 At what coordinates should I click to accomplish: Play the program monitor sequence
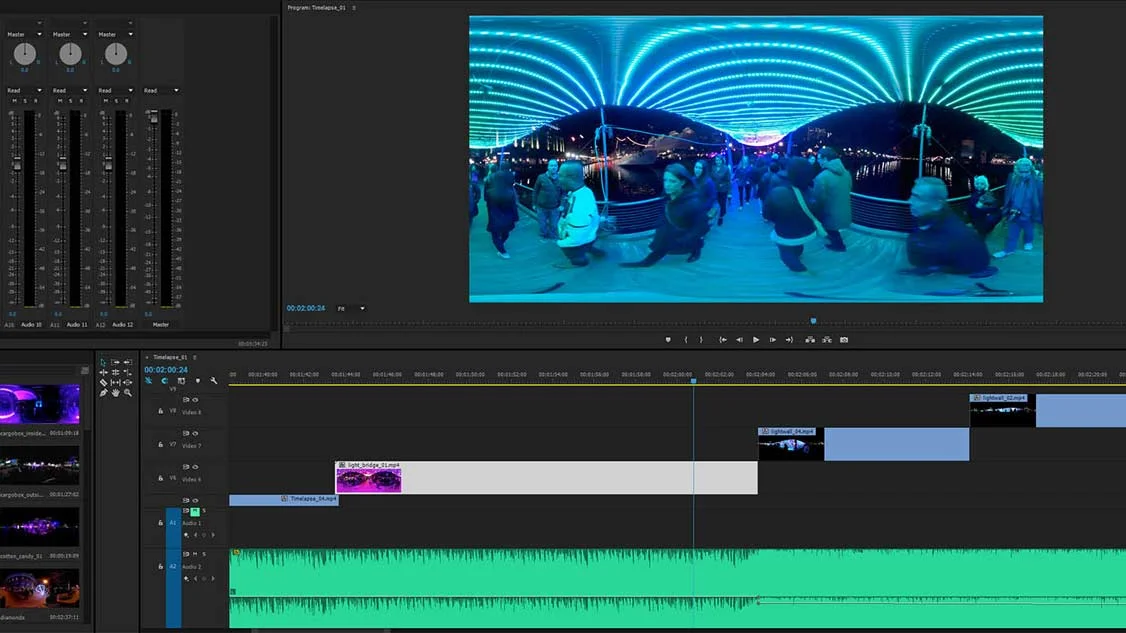pos(756,340)
